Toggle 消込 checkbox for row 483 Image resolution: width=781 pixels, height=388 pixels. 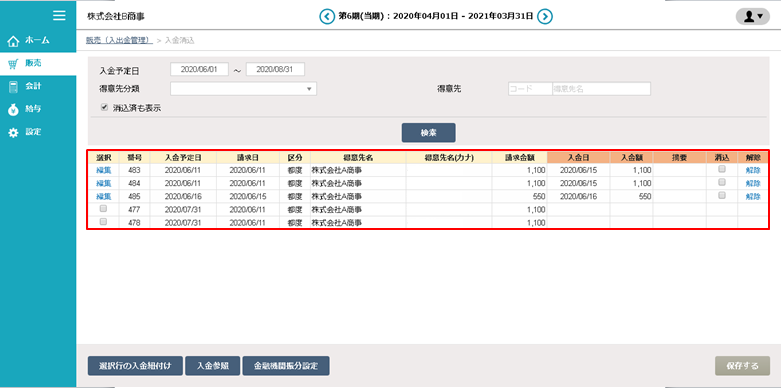pyautogui.click(x=722, y=169)
